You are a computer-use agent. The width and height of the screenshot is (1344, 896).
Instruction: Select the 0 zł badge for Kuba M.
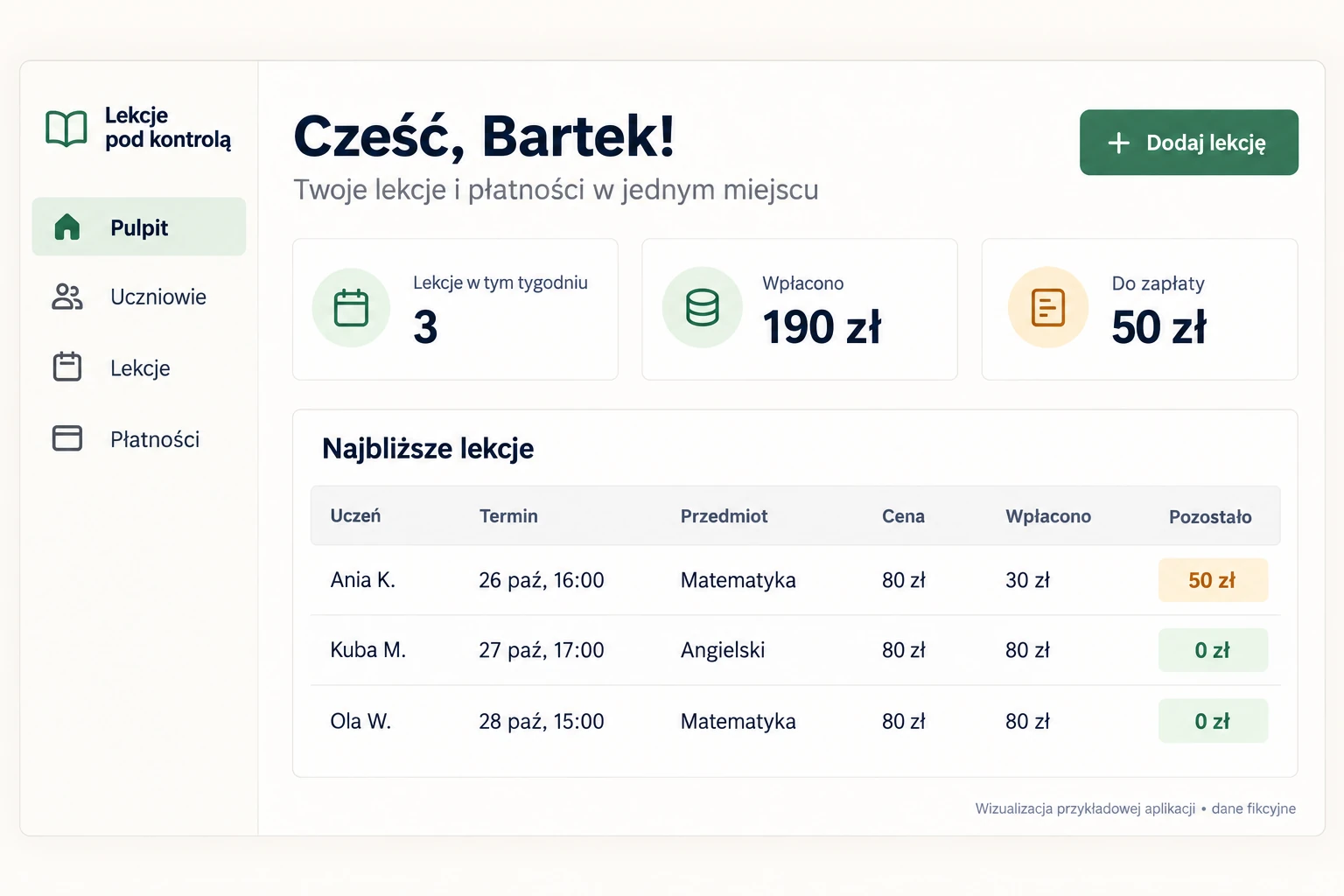(1213, 650)
